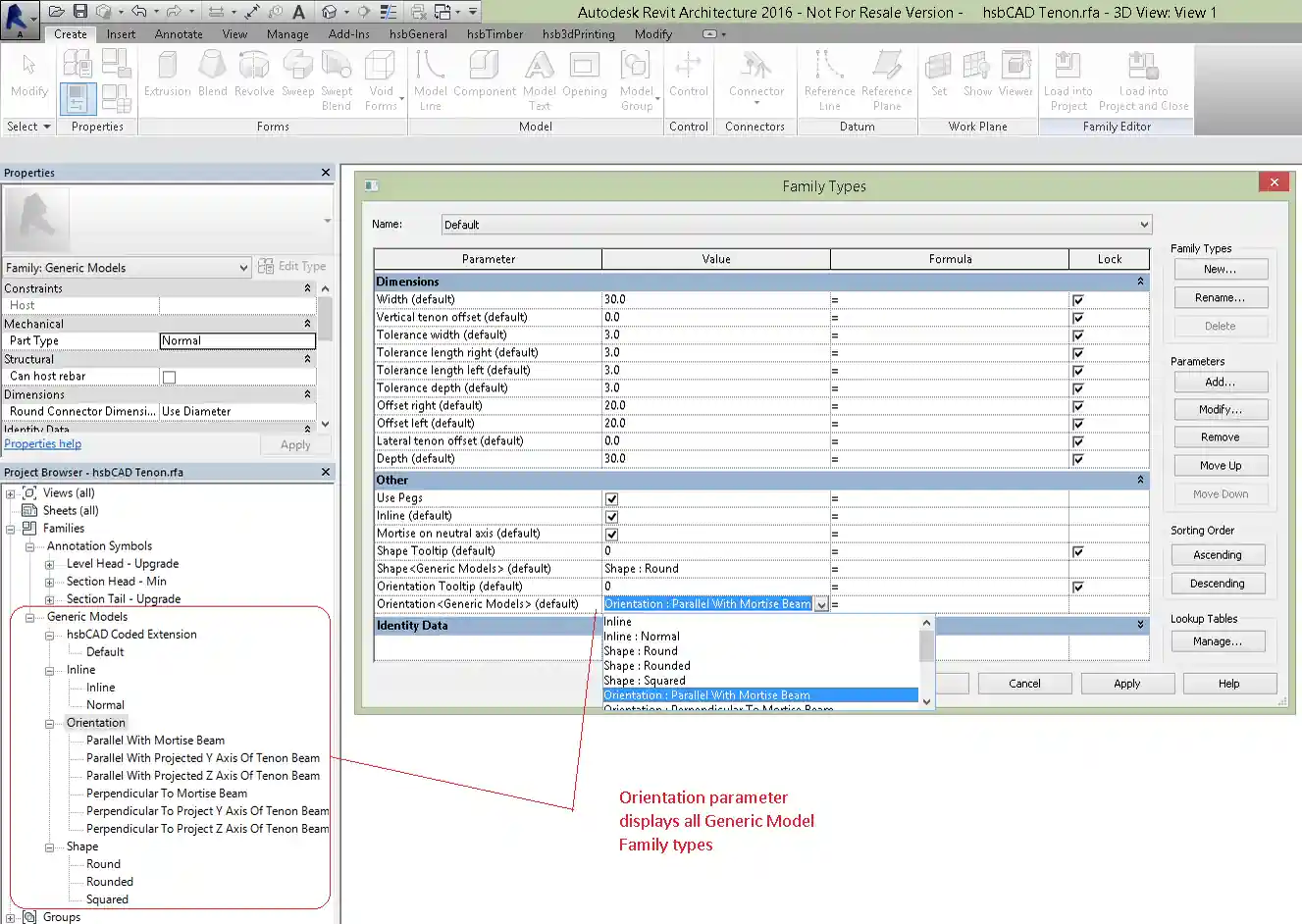Disable the Mortise on neutral axis checkbox
1302x924 pixels.
610,533
